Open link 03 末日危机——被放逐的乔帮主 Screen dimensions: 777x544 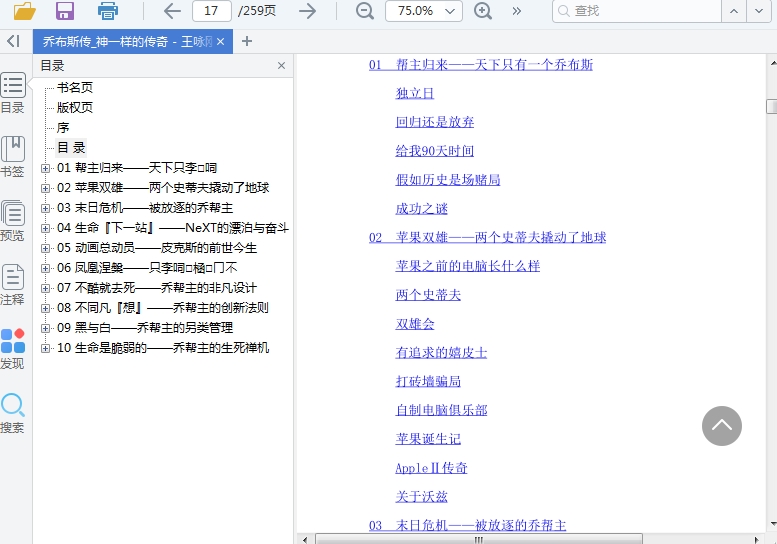click(x=467, y=525)
